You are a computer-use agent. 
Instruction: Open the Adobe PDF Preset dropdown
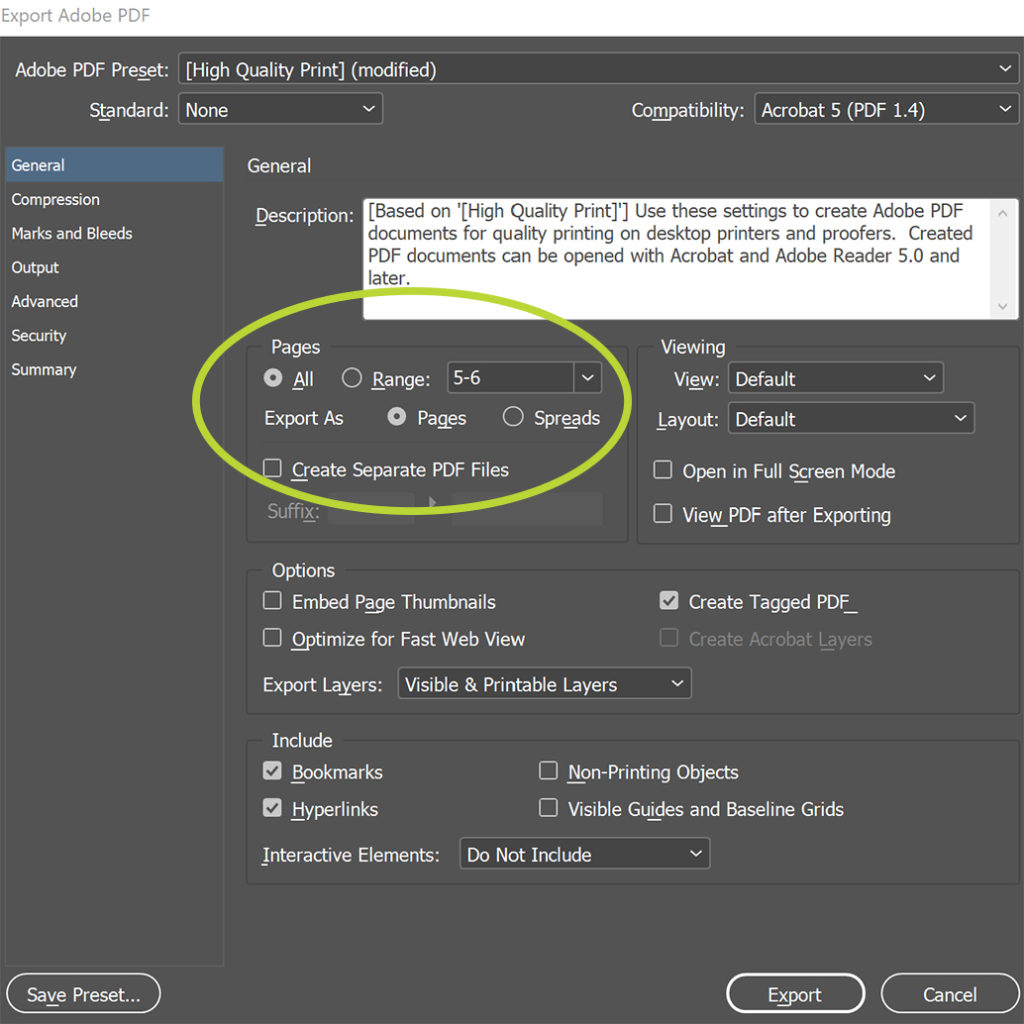pyautogui.click(x=598, y=69)
